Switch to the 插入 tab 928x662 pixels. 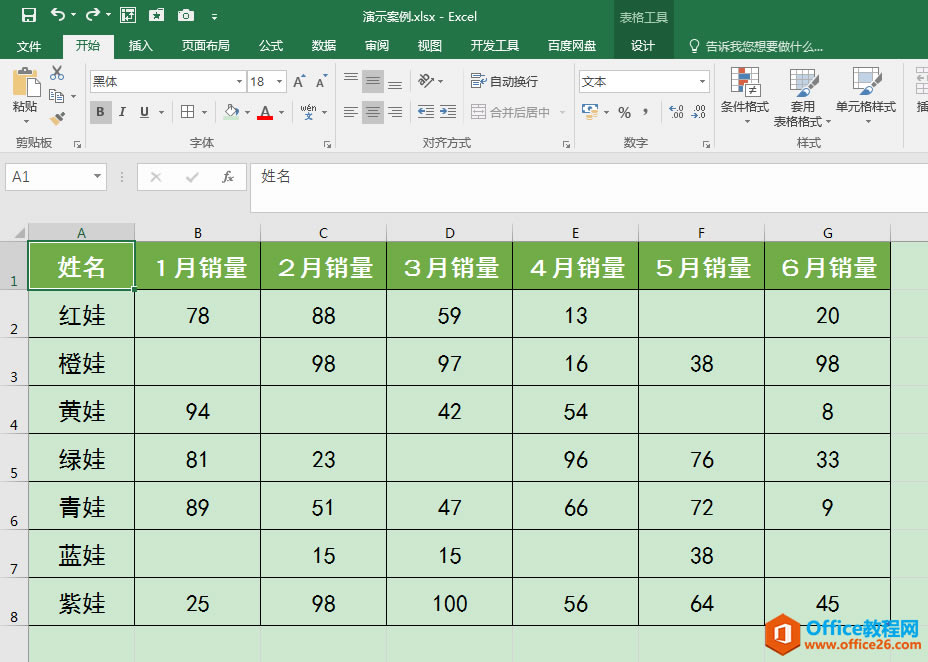pos(141,46)
